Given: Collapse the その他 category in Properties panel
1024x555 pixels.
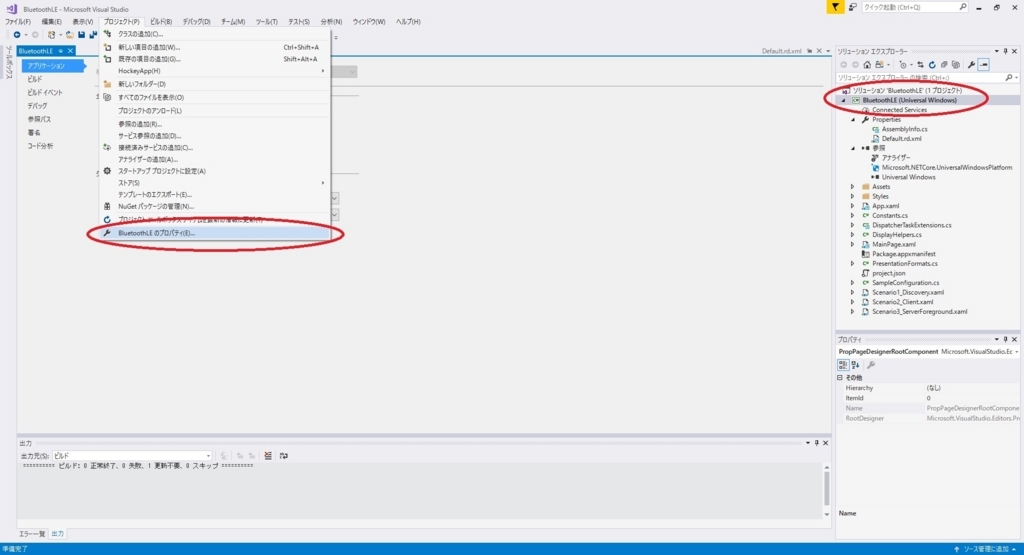Looking at the screenshot, I should pos(840,378).
